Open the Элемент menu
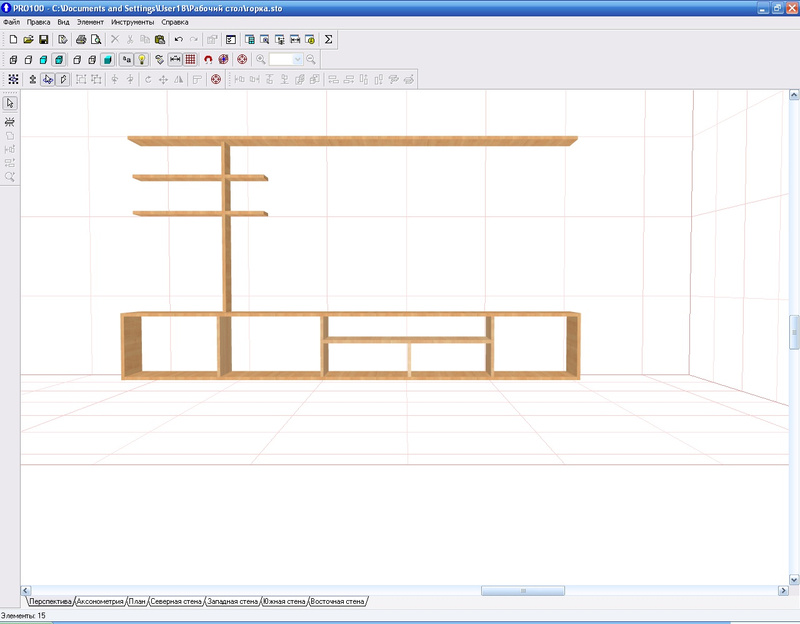The height and width of the screenshot is (624, 800). [90, 21]
